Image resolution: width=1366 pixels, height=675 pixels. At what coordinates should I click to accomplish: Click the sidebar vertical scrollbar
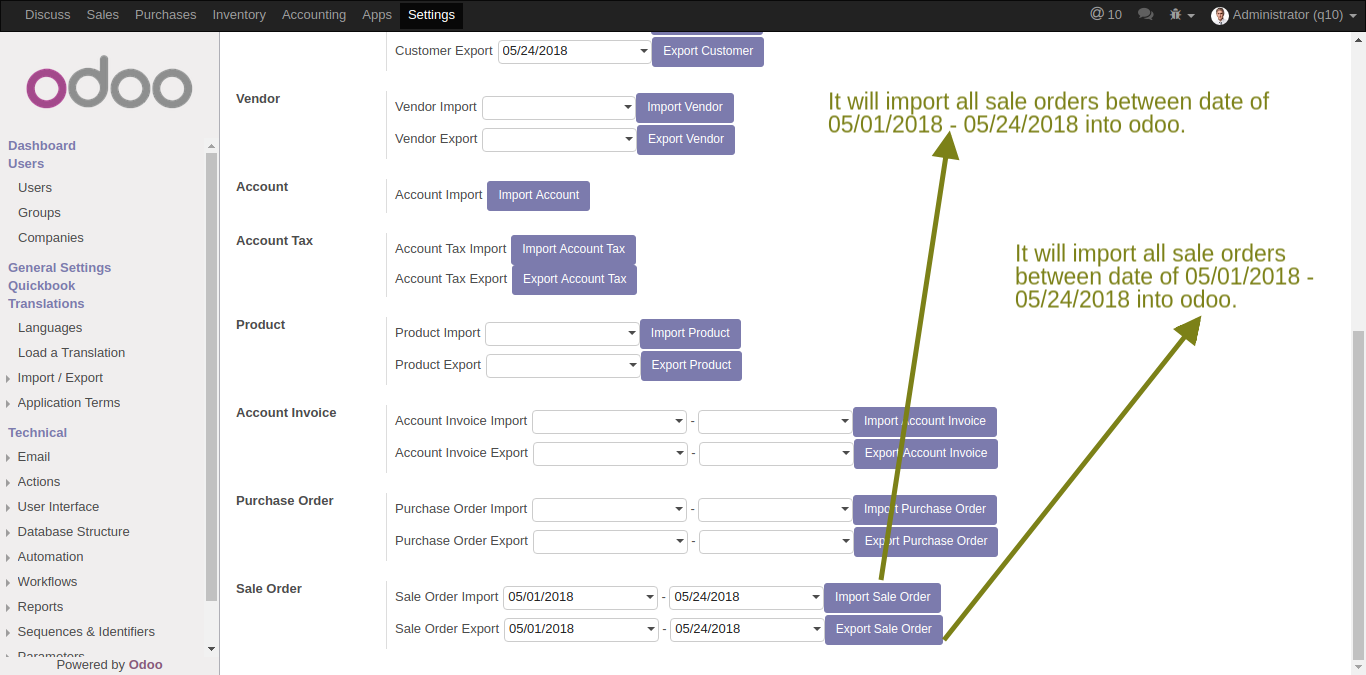point(211,375)
